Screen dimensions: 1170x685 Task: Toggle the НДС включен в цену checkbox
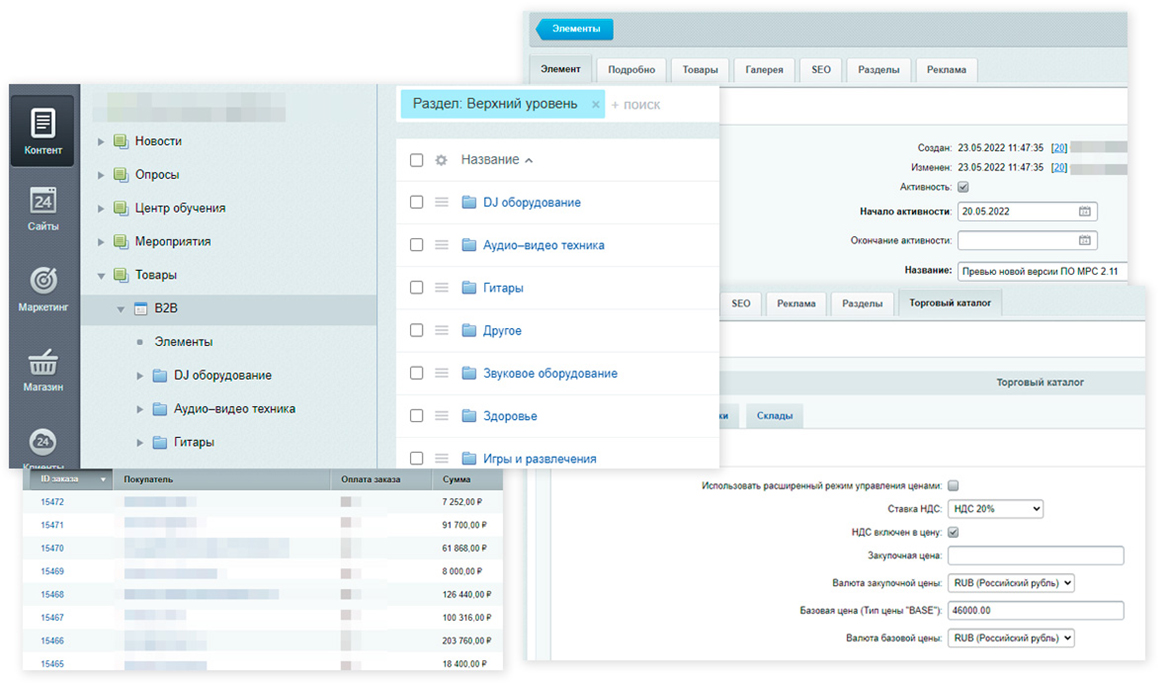953,532
